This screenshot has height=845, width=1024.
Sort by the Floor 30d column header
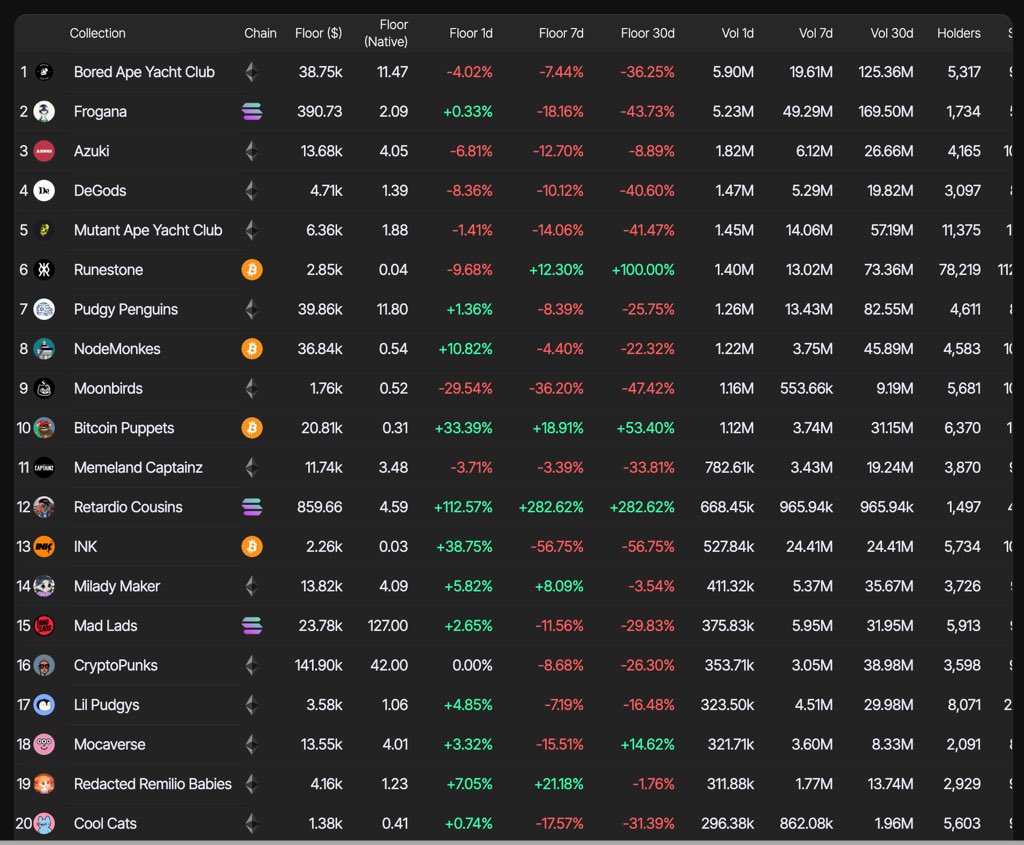pyautogui.click(x=647, y=33)
